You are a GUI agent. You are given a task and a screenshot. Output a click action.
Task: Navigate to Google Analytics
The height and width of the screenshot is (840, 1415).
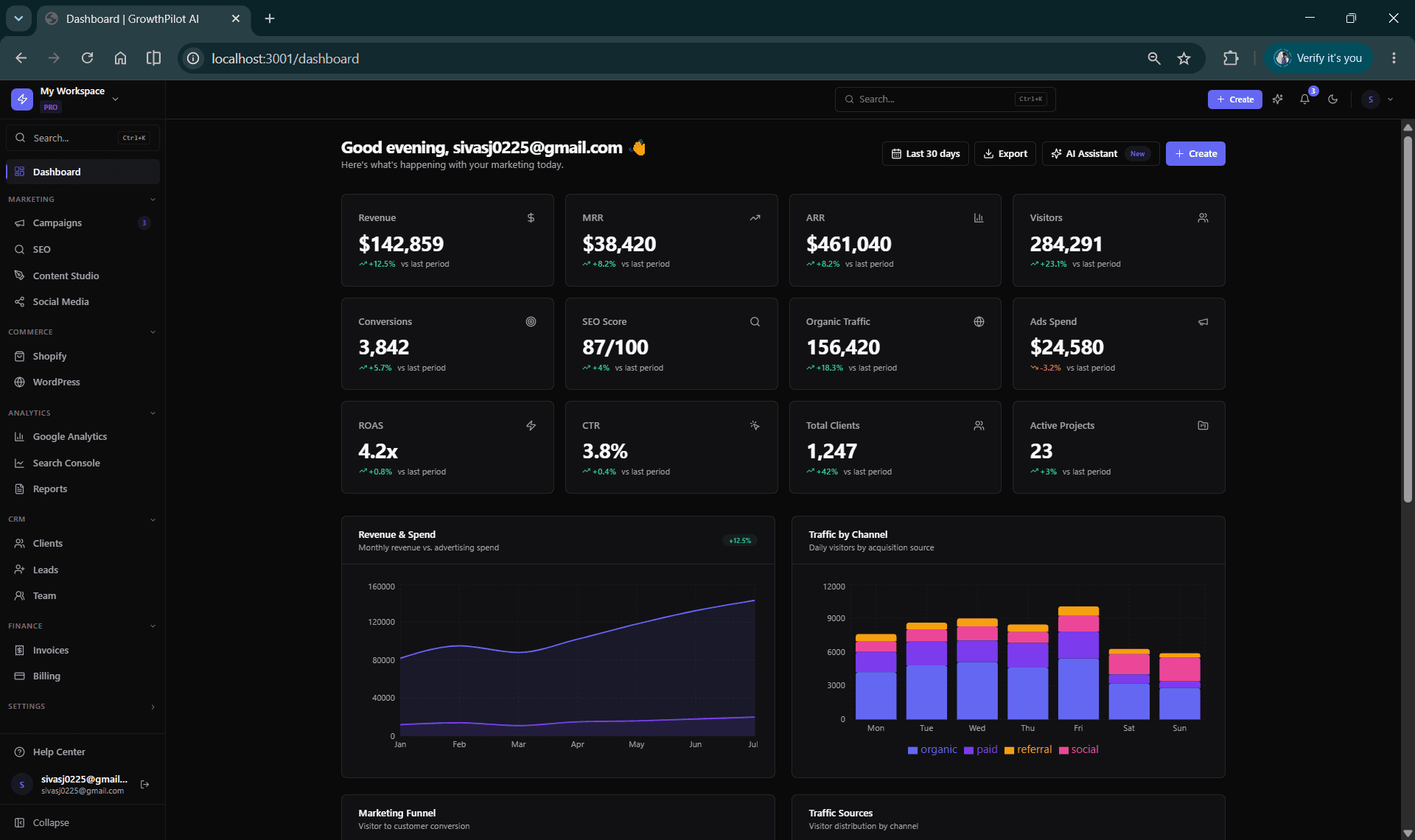(x=83, y=437)
